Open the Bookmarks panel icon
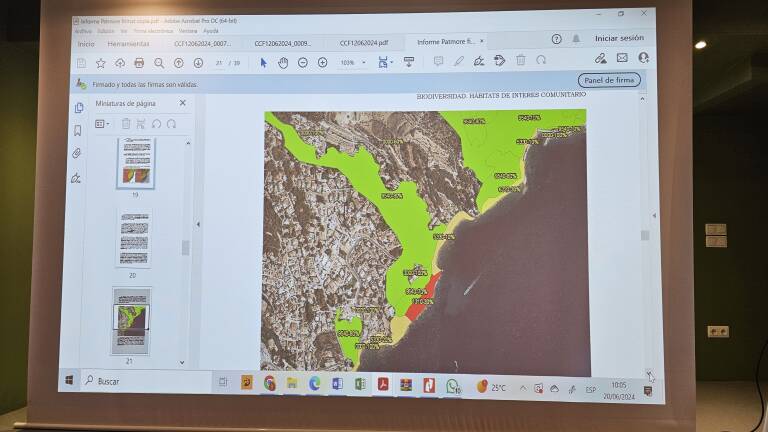 (x=77, y=130)
